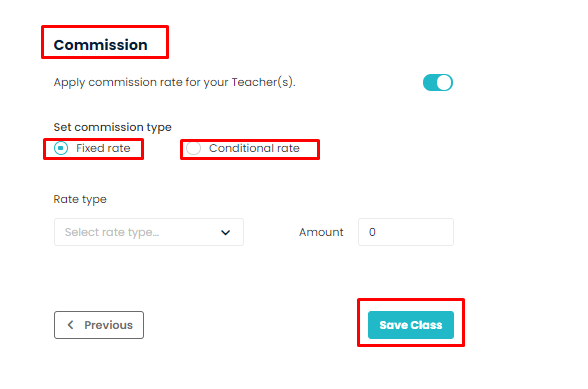Click the 'Amount' field label

(x=321, y=232)
